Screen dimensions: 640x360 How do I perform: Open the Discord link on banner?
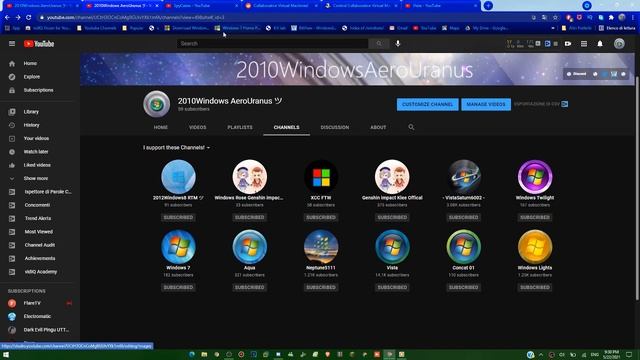pyautogui.click(x=576, y=74)
